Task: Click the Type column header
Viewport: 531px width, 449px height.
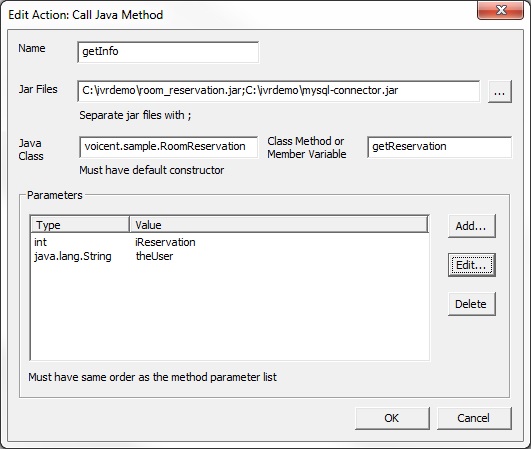Action: pyautogui.click(x=80, y=225)
